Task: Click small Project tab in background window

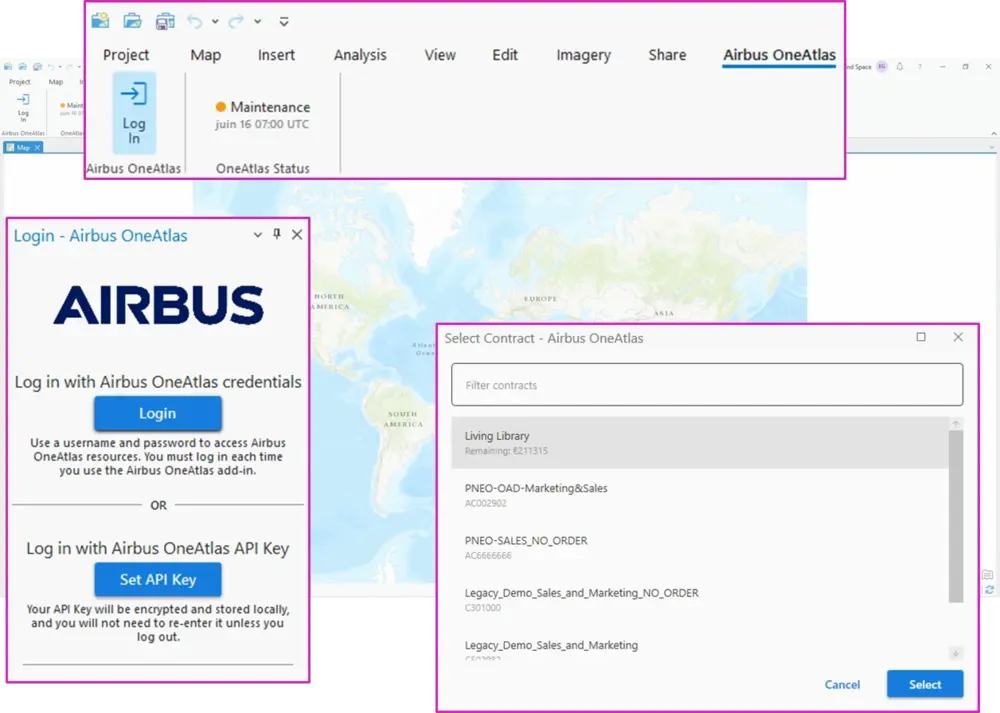Action: click(19, 82)
